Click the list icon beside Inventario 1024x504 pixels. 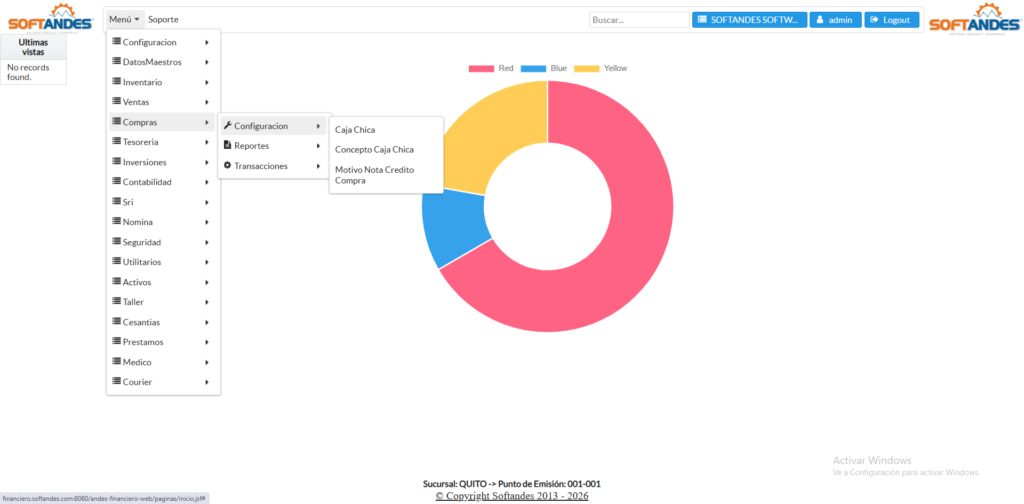pos(116,82)
